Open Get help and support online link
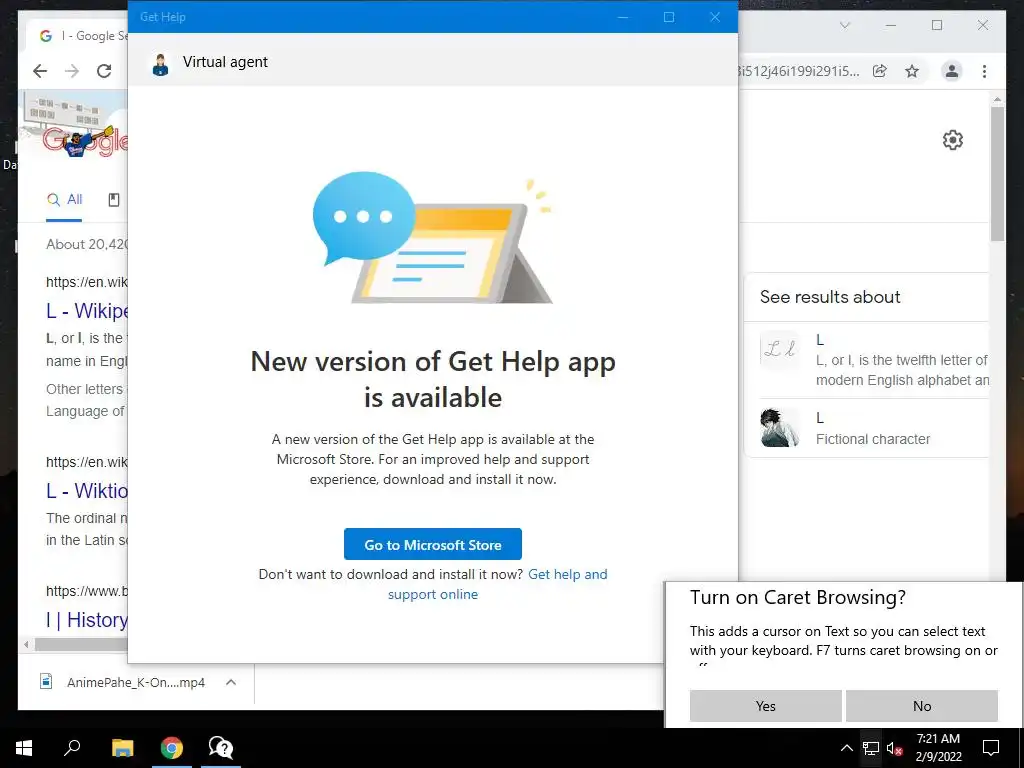Screen dimensions: 1024x768 498,584
